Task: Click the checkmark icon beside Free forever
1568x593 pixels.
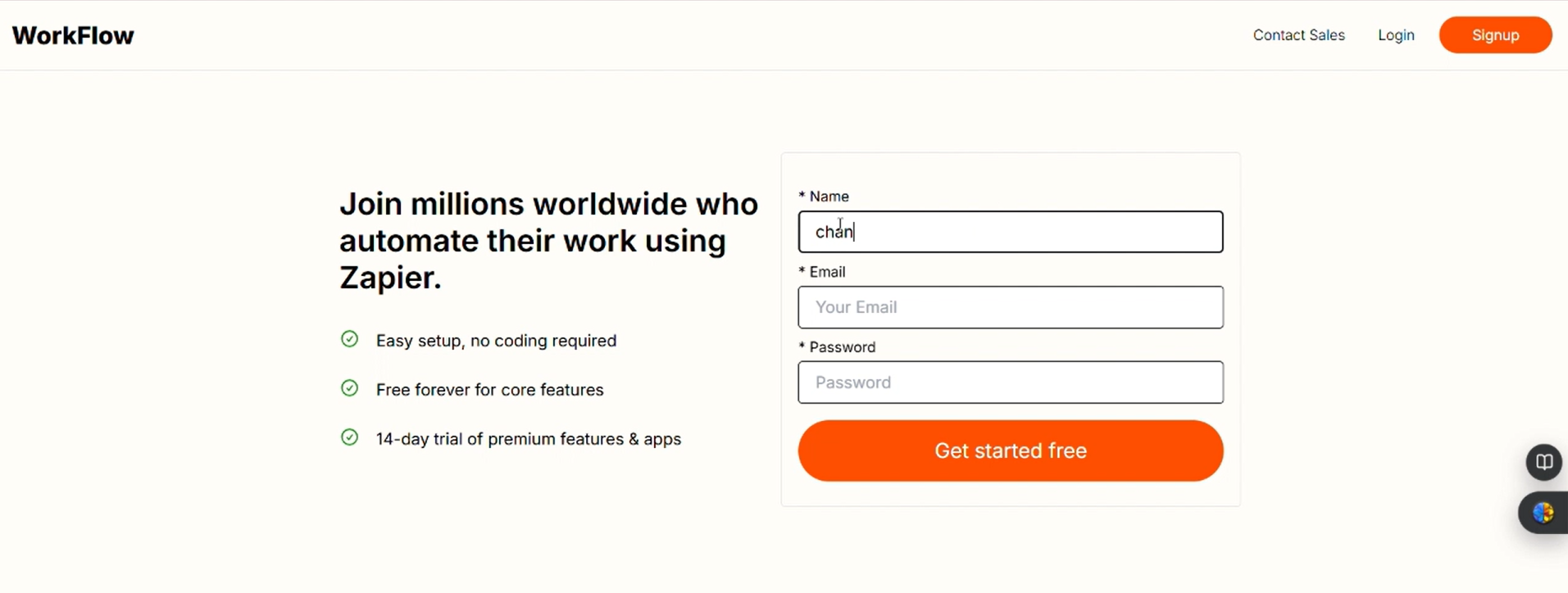Action: (x=350, y=388)
